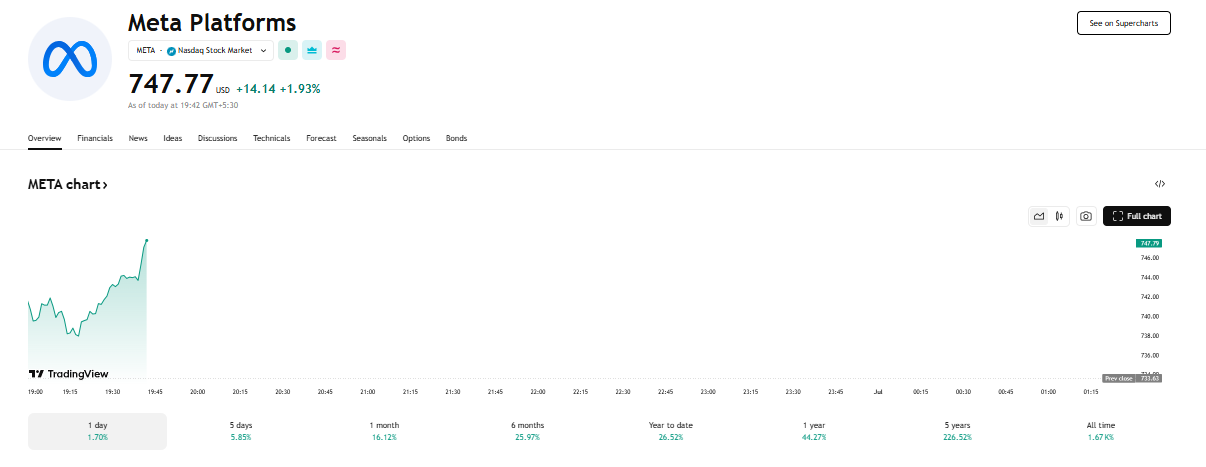
Task: Click the green market open status dot
Action: (288, 50)
